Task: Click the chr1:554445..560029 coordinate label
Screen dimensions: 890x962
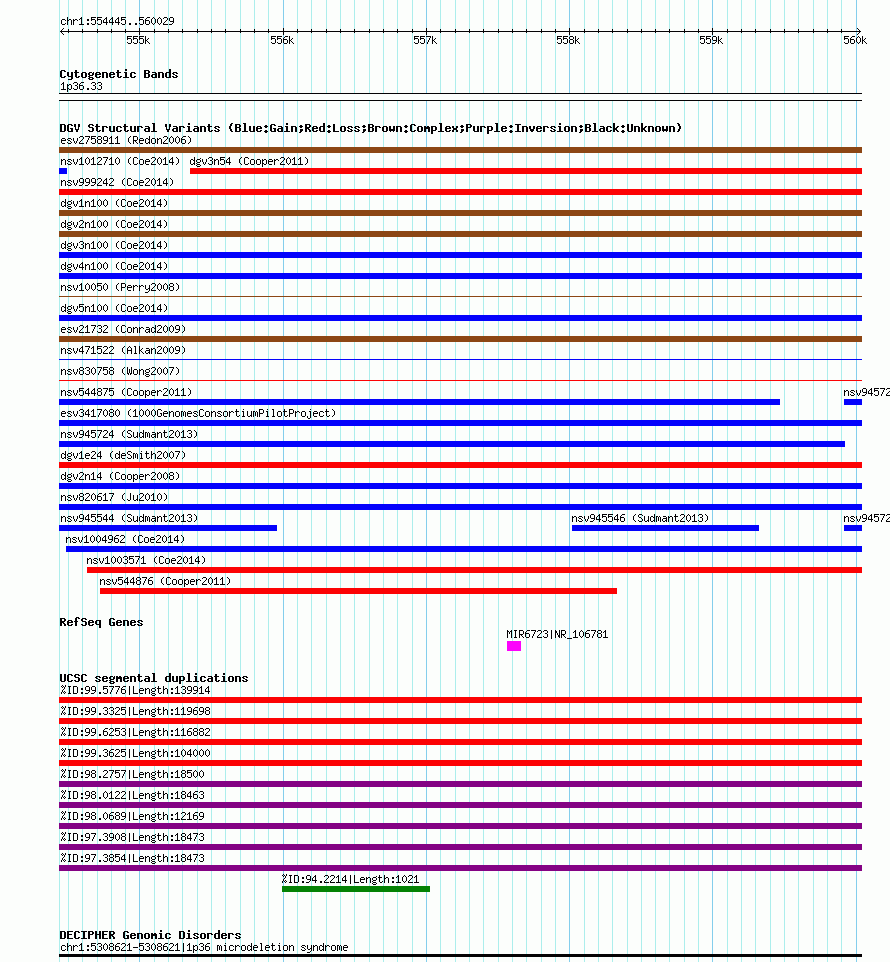Action: 117,21
